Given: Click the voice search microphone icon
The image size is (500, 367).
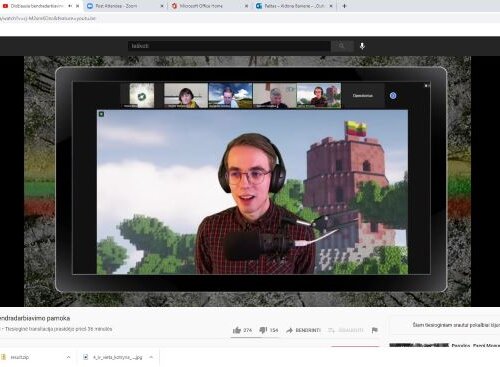Looking at the screenshot, I should [x=362, y=46].
